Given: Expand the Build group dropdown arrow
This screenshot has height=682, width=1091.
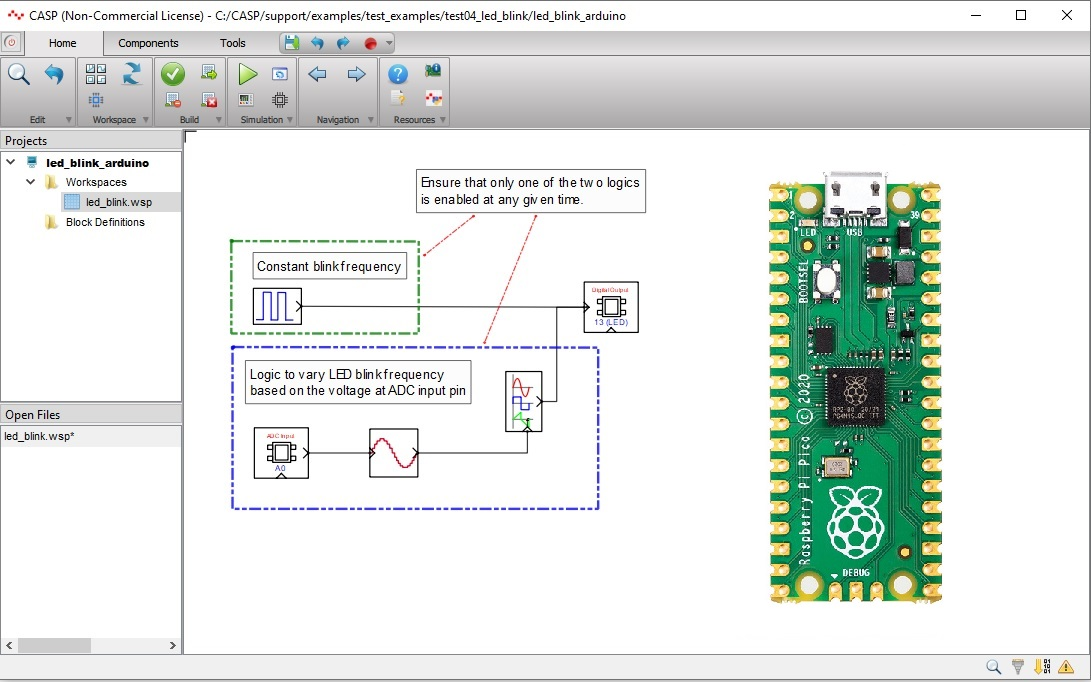Looking at the screenshot, I should 218,120.
